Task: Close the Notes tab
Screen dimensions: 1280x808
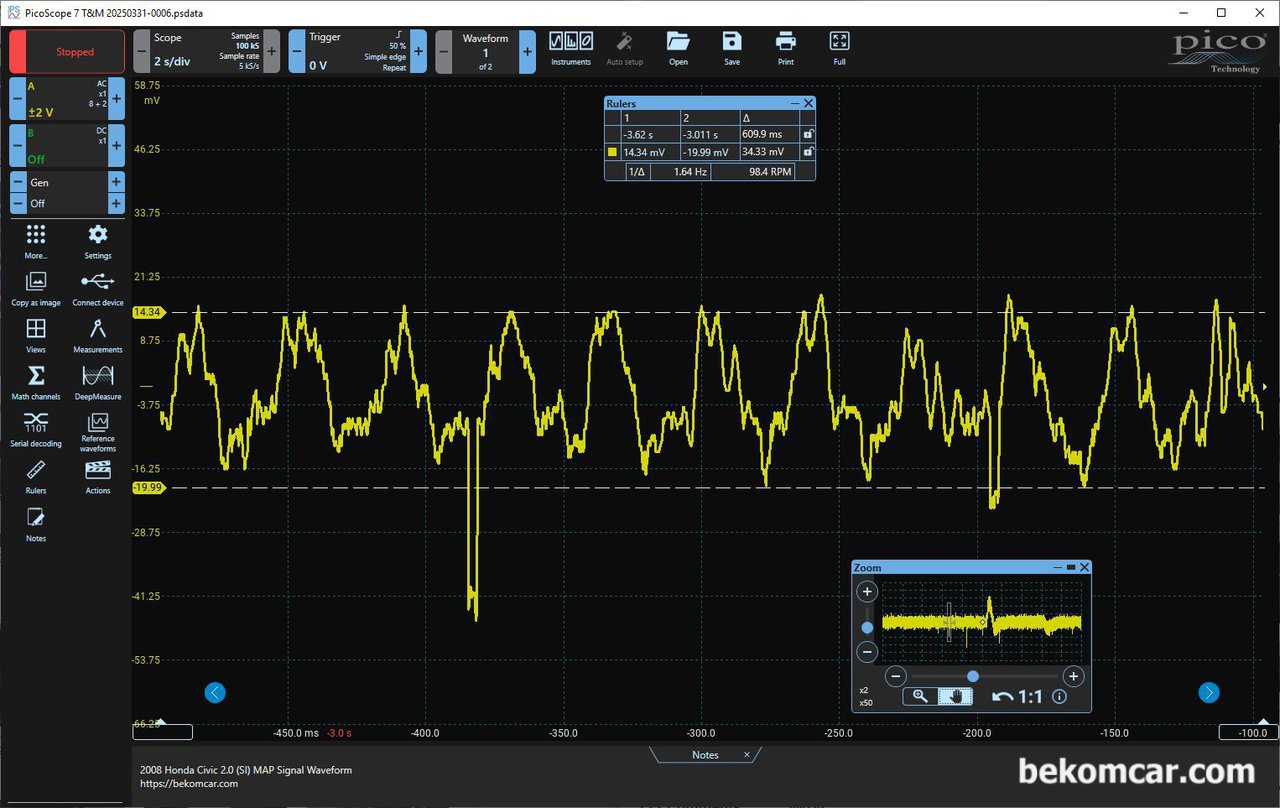Action: tap(746, 755)
